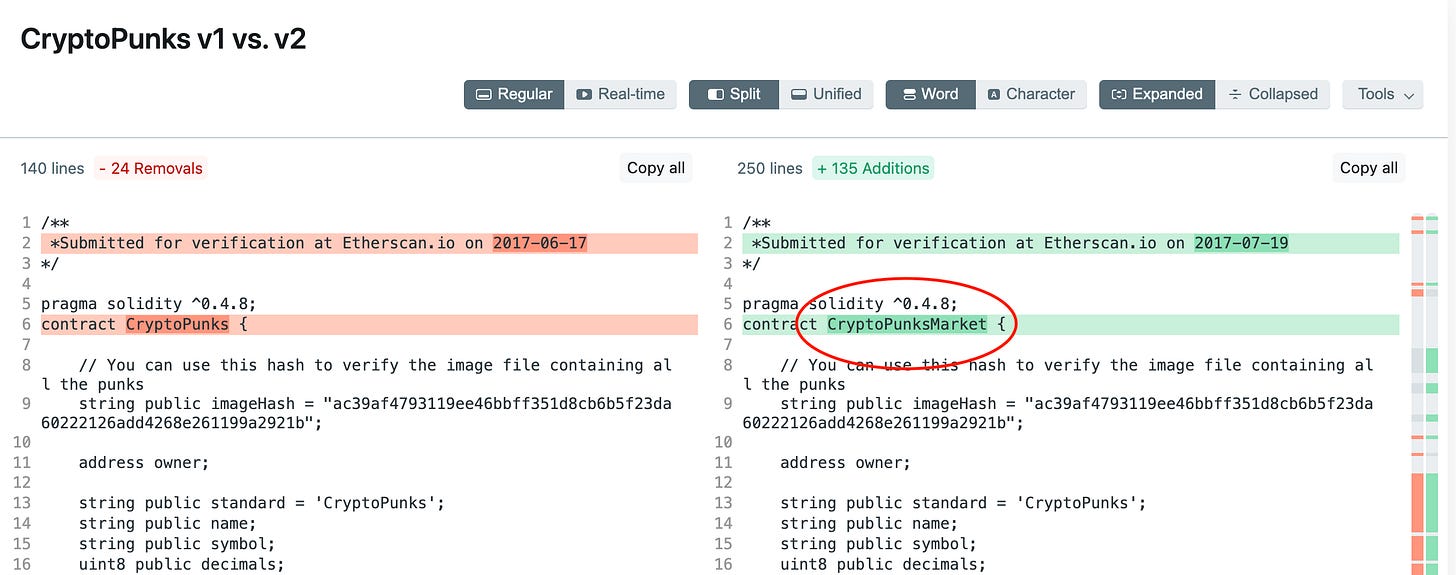Select the Split view option
1456x575 pixels.
[x=734, y=94]
